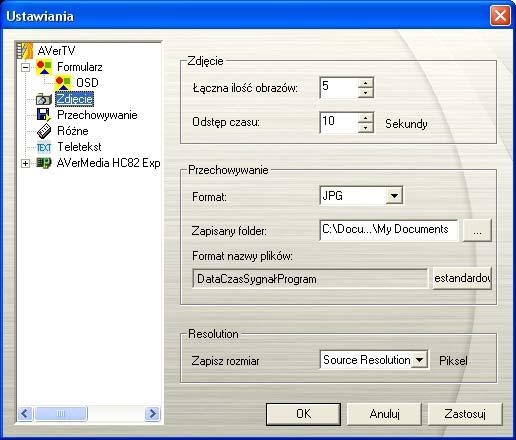Select AVerMedia HC82 Exp tree item
The height and width of the screenshot is (440, 516).
(108, 163)
